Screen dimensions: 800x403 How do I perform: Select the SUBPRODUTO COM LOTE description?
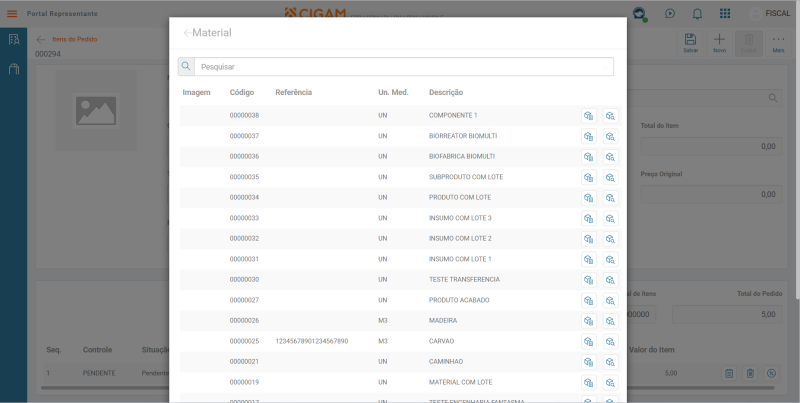click(x=466, y=177)
